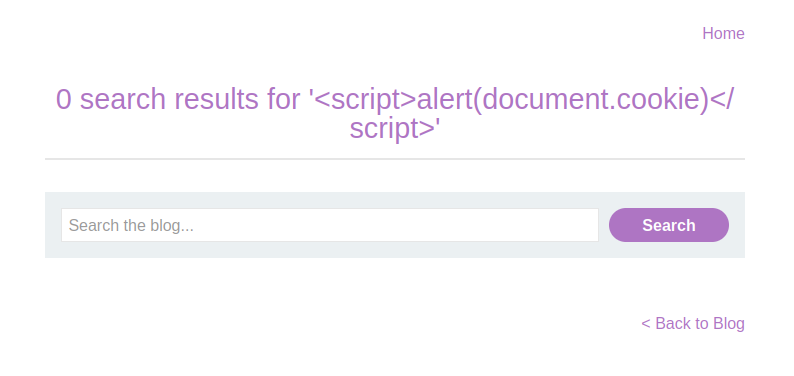The image size is (794, 376).
Task: Navigate Home via the top-right link
Action: coord(723,33)
